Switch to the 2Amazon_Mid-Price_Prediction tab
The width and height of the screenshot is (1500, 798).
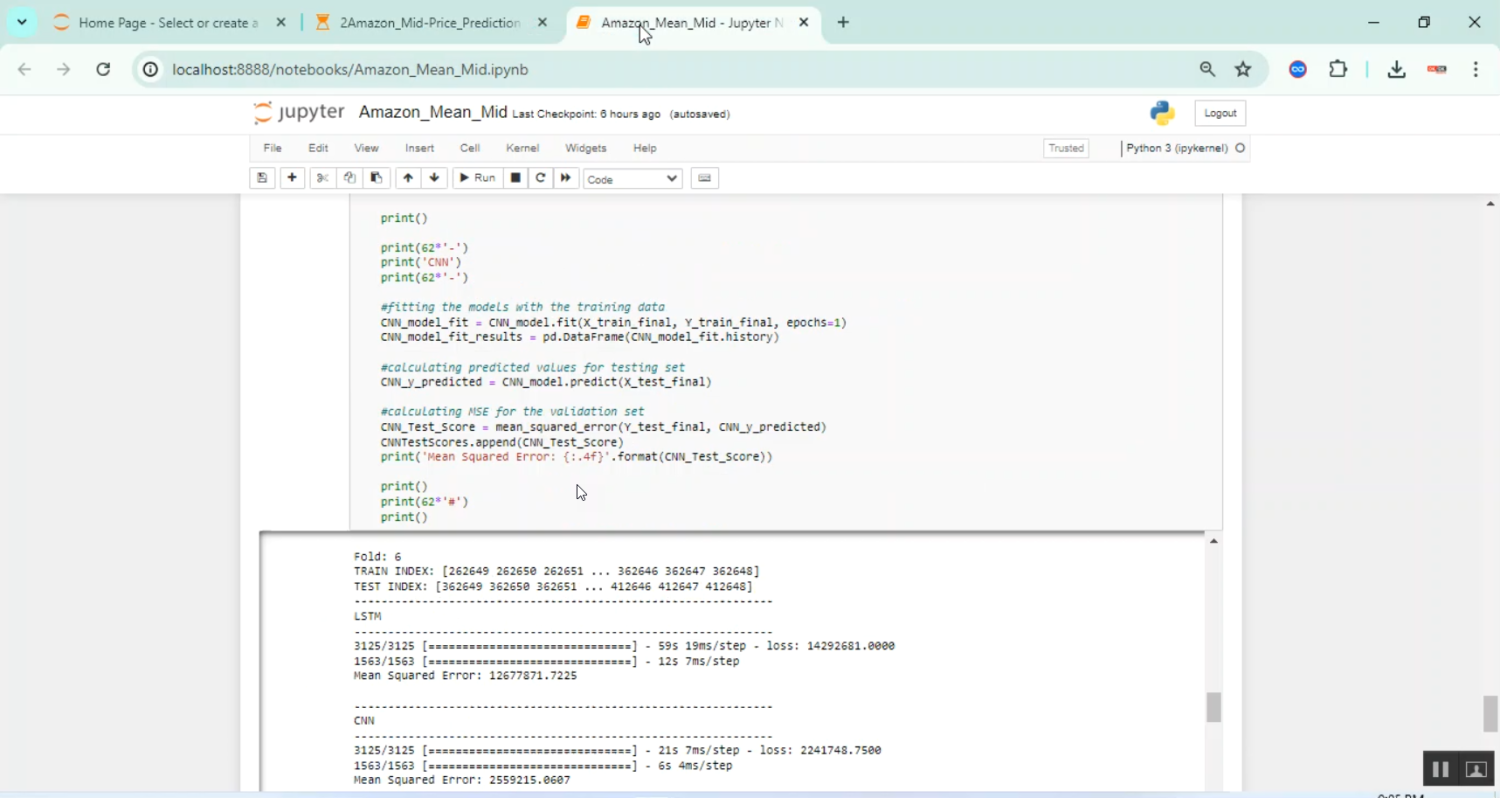pyautogui.click(x=430, y=22)
